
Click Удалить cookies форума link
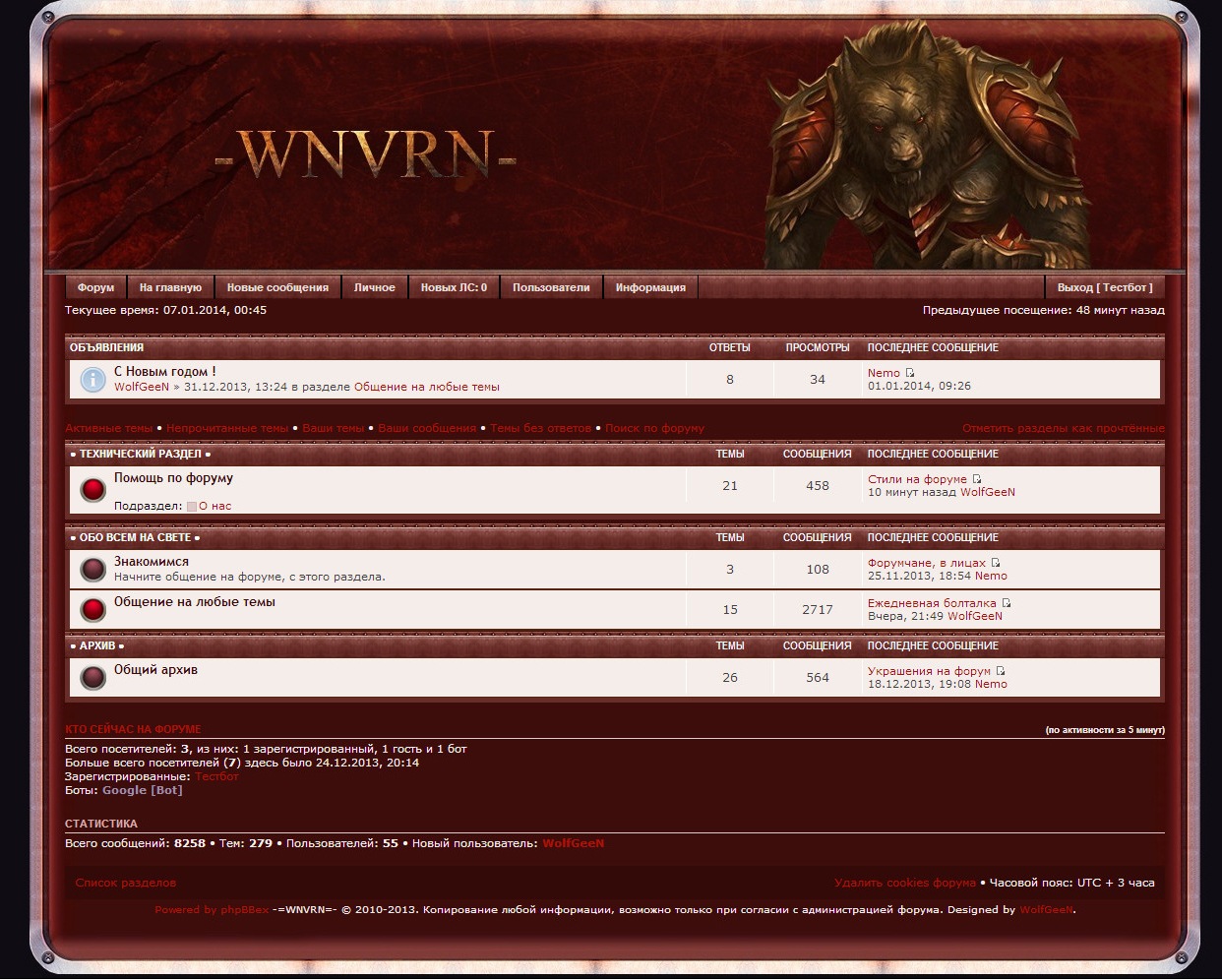point(904,883)
